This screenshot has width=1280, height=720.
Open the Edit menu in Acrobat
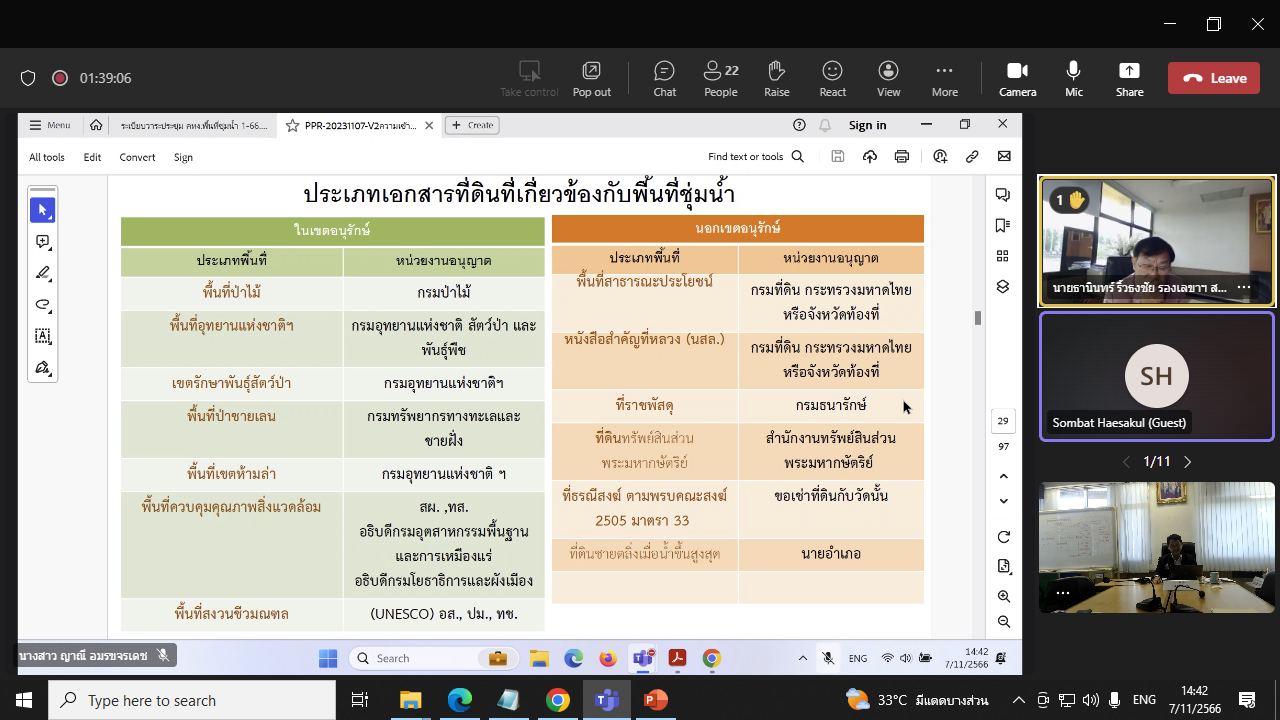coord(92,157)
